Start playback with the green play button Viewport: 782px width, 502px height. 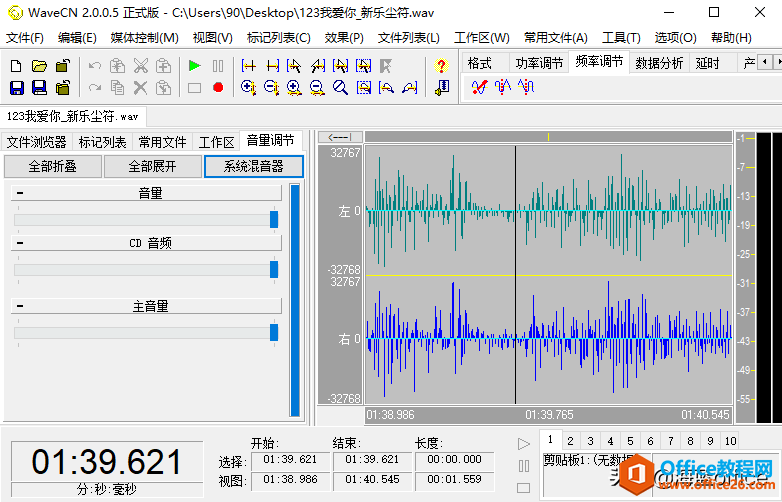[x=195, y=66]
